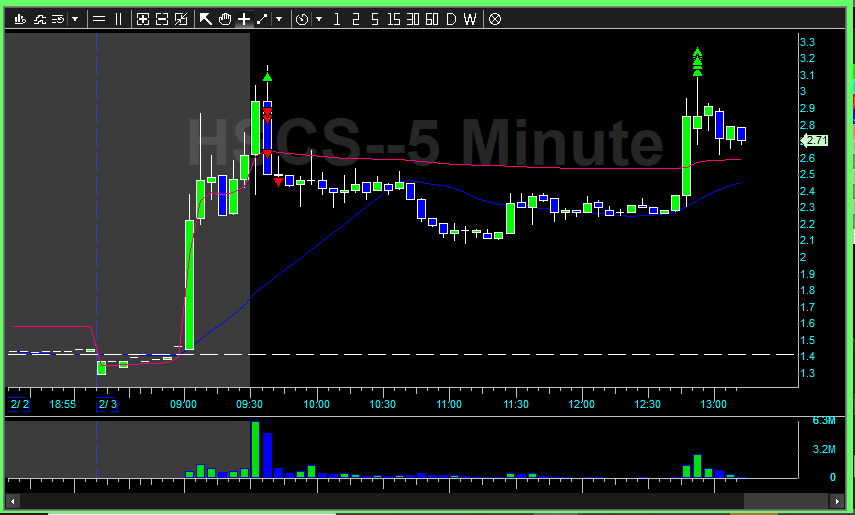Click the green buy arrow at 09:35

267,77
